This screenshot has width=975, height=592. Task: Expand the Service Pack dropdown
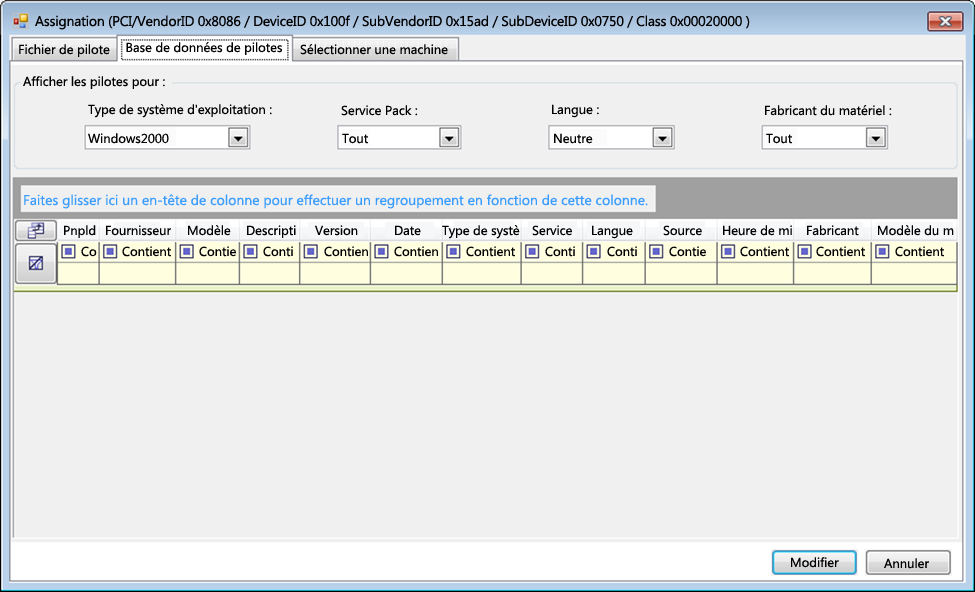point(449,139)
